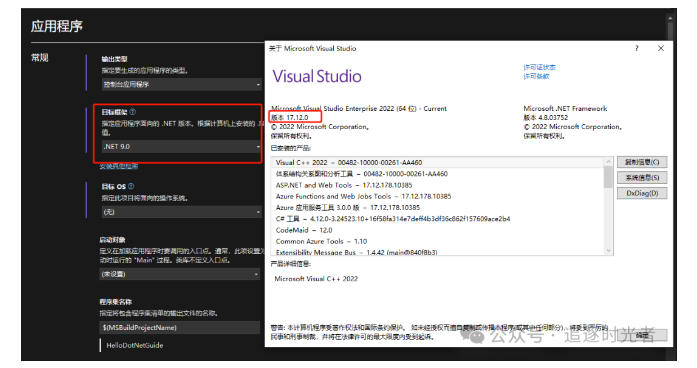Screen dimensions: 697x368
Task: Click the 应用程序 page heading
Action: [x=56, y=26]
